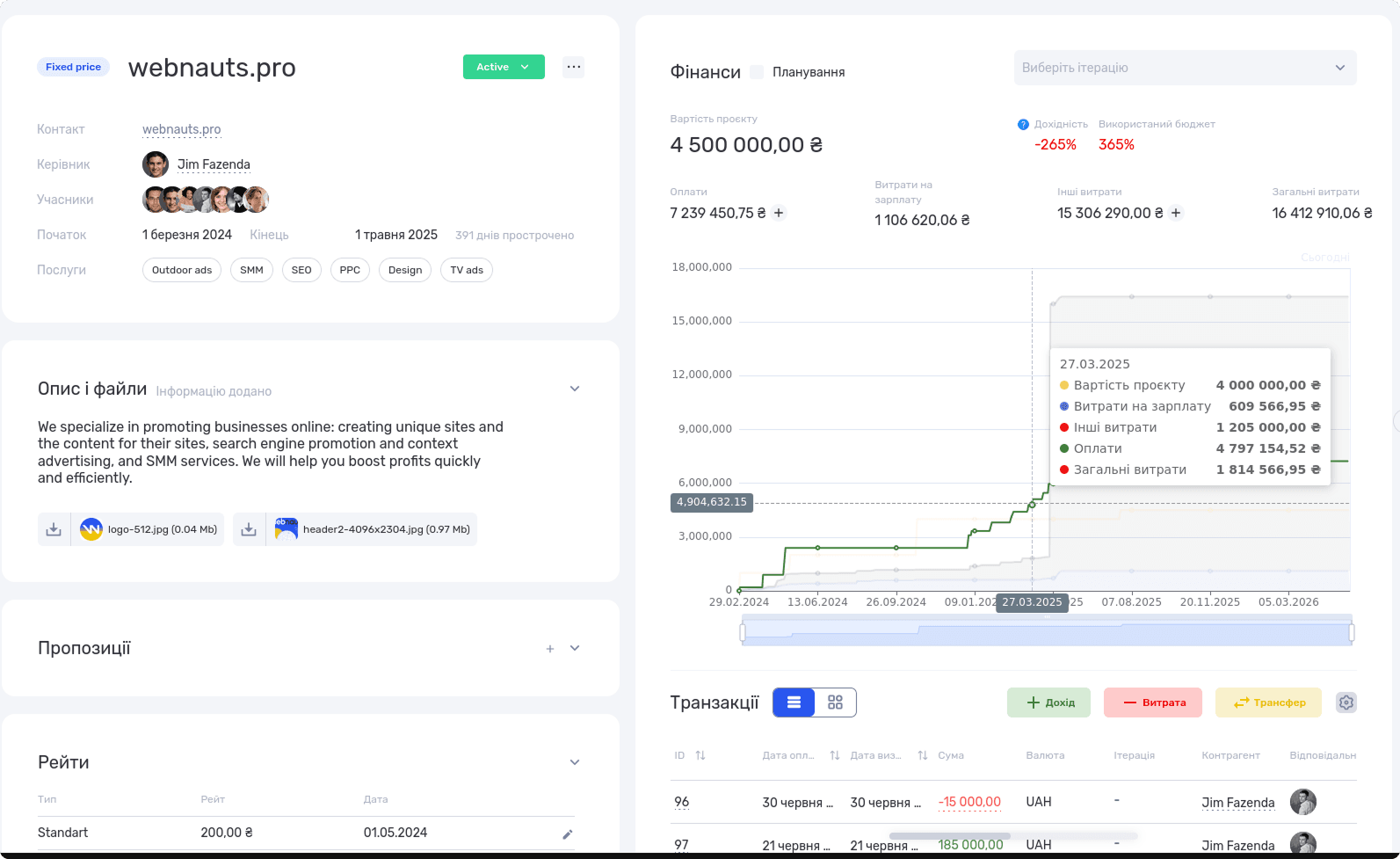Click transactions horizontal scrollbar
Screen dimensions: 1400x859
950,836
